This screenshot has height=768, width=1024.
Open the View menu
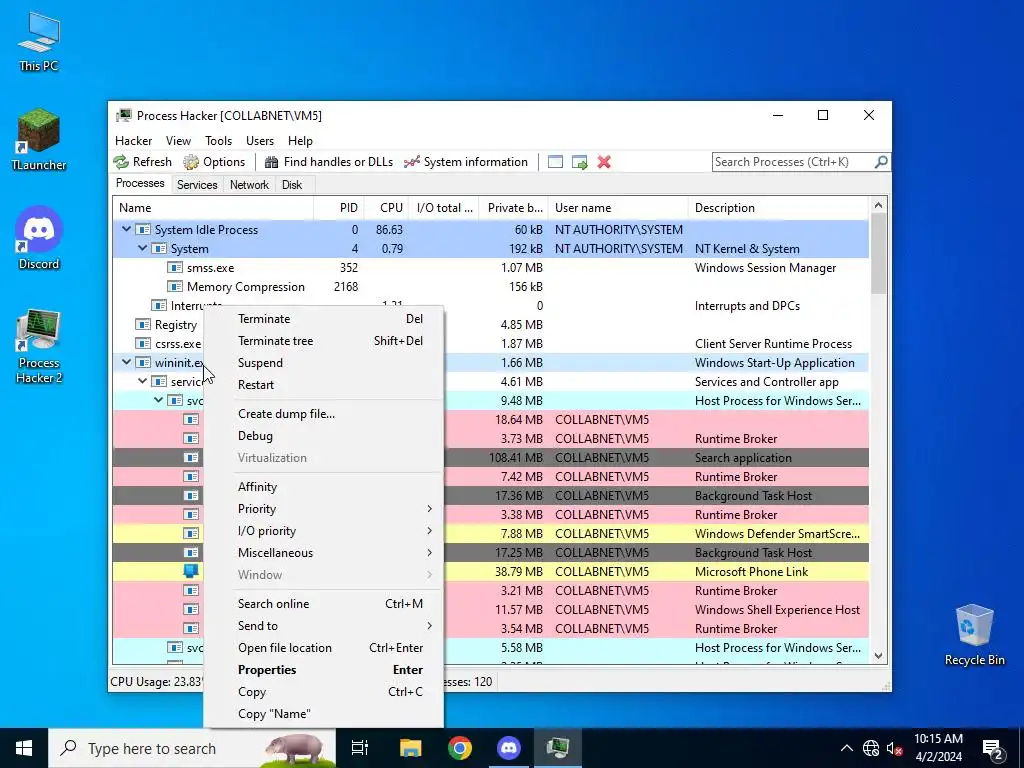[178, 140]
